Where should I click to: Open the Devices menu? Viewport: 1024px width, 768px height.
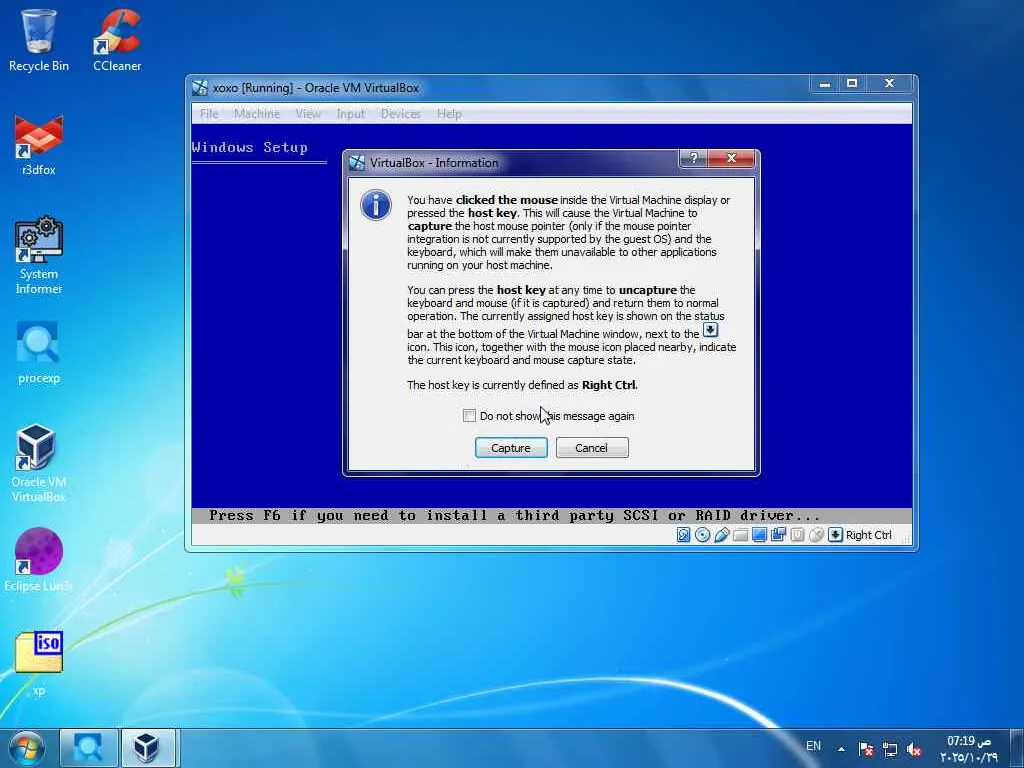(x=401, y=114)
